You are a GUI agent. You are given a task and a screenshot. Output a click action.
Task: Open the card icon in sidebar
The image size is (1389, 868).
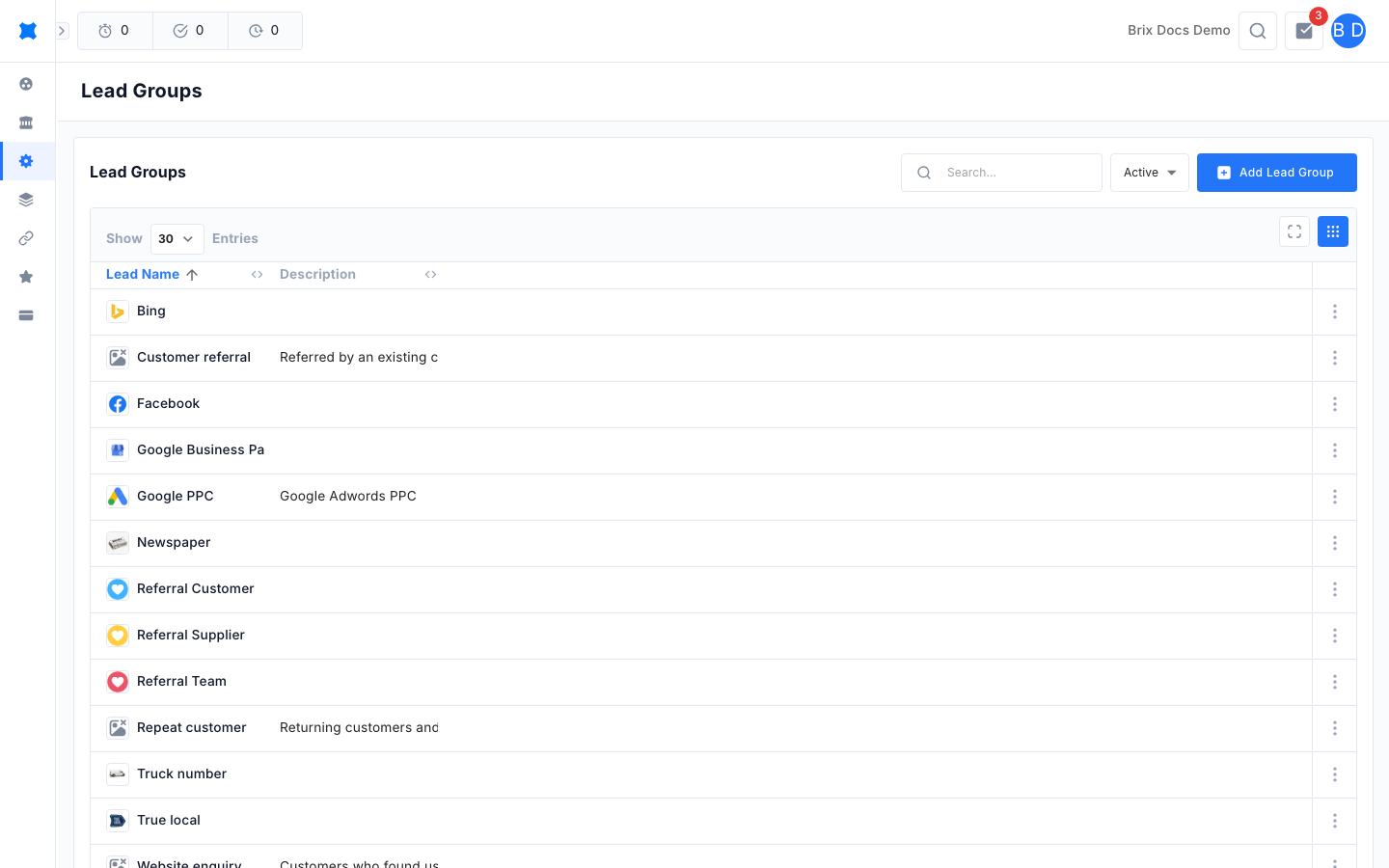click(26, 315)
